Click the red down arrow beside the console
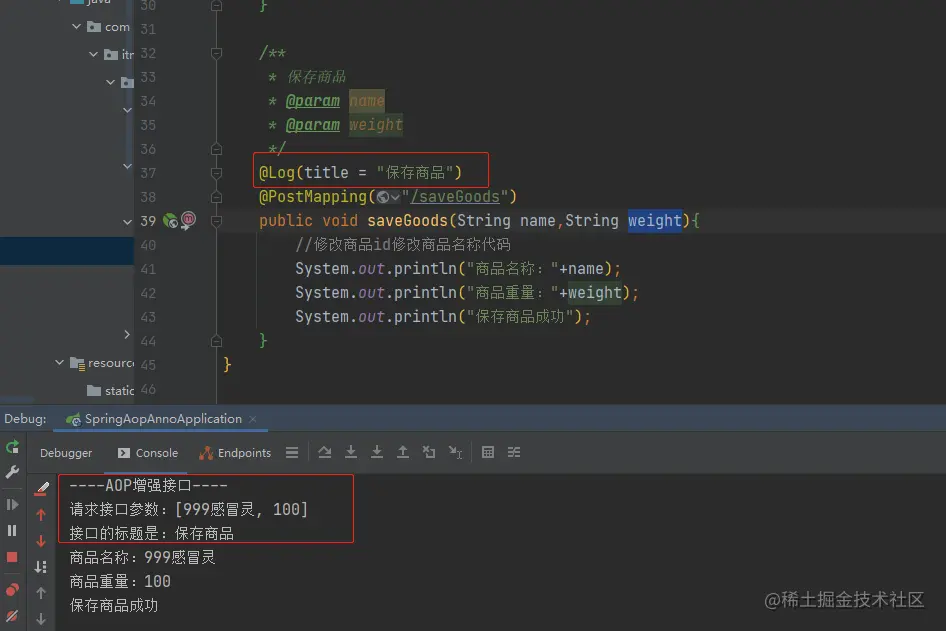 click(41, 541)
